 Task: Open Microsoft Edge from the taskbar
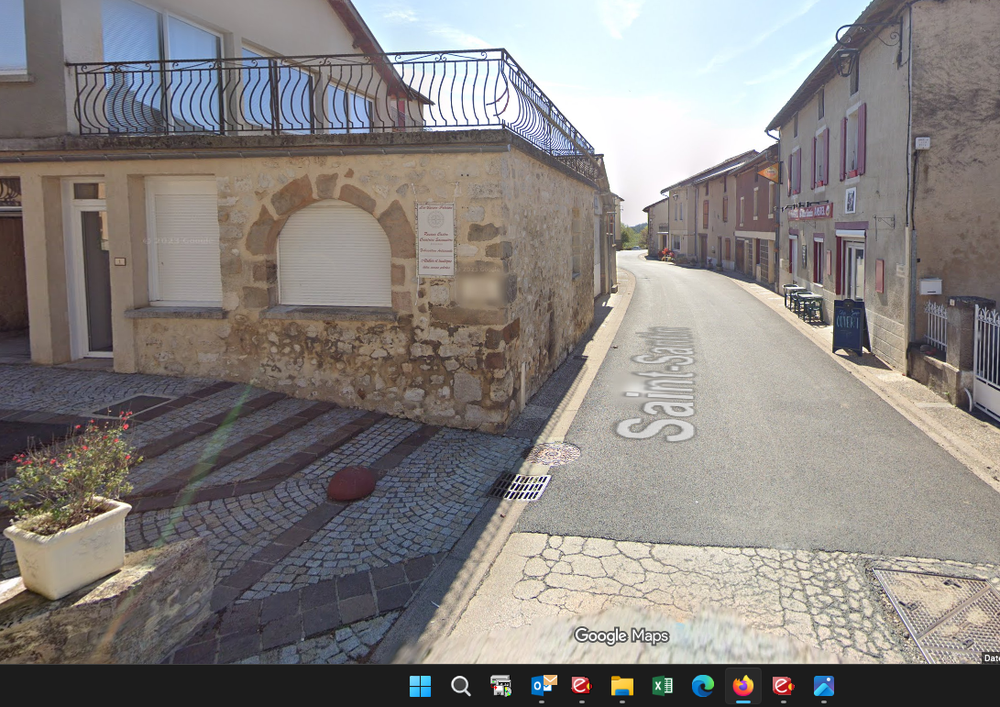tap(703, 686)
